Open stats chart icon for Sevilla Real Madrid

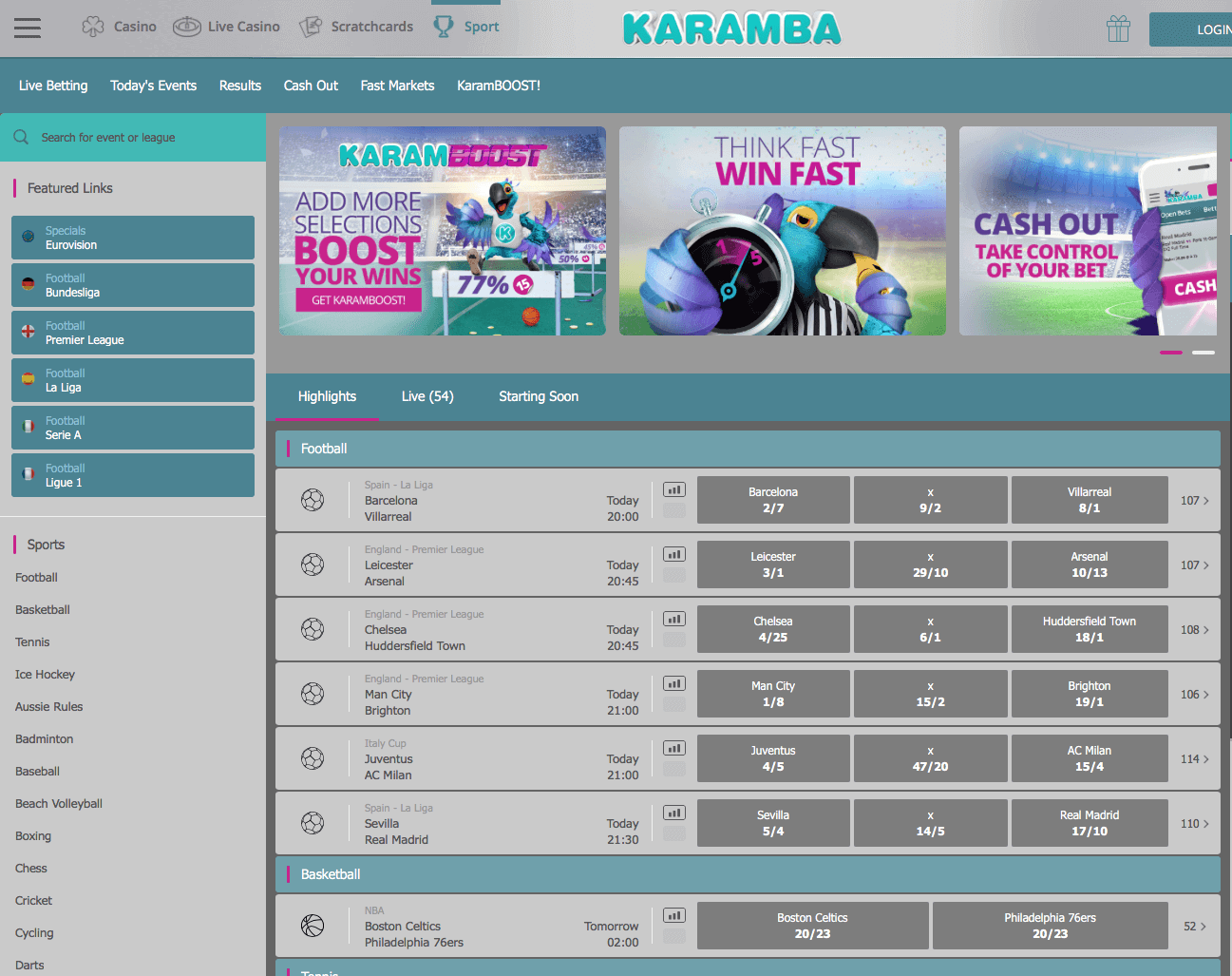[674, 813]
